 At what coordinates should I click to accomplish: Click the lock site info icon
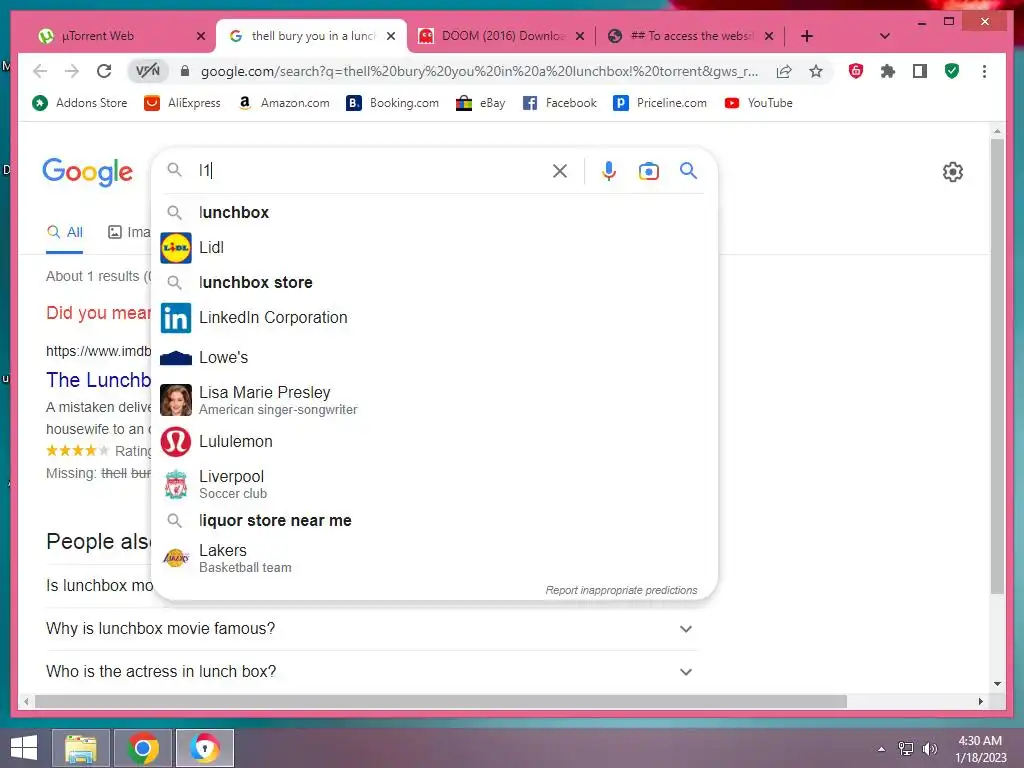click(185, 71)
